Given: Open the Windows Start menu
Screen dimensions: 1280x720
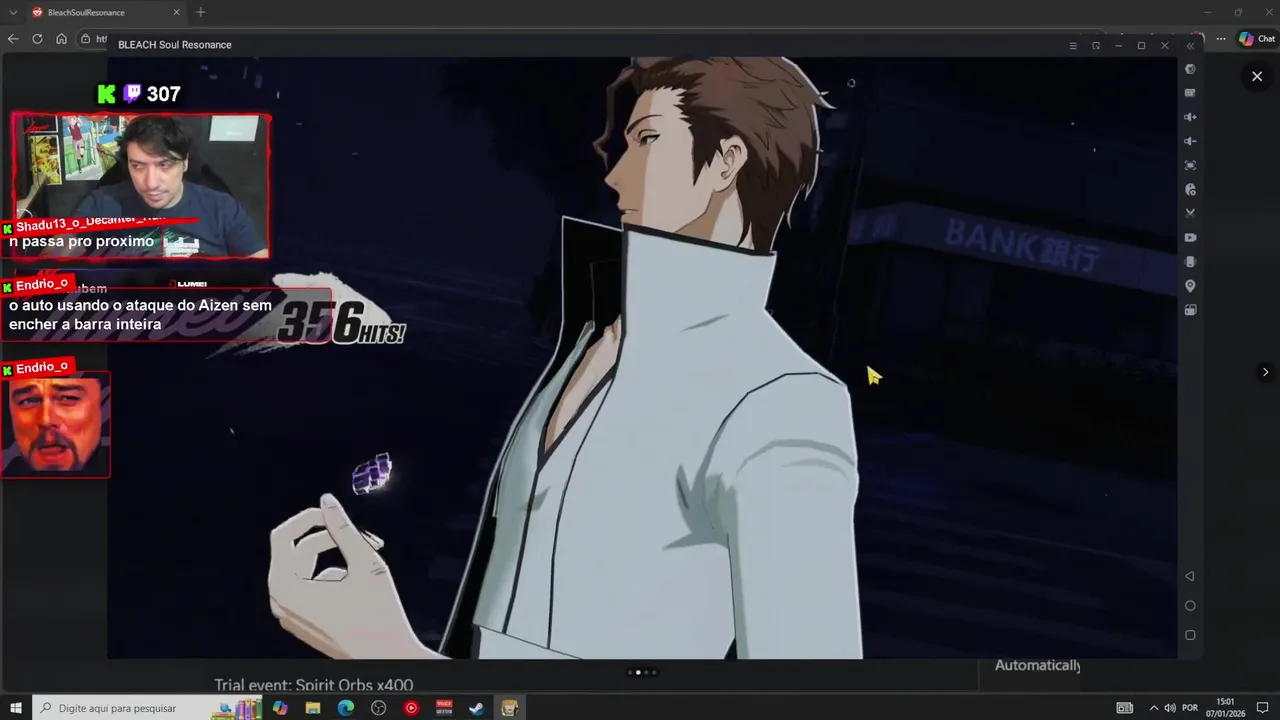Looking at the screenshot, I should tap(16, 708).
